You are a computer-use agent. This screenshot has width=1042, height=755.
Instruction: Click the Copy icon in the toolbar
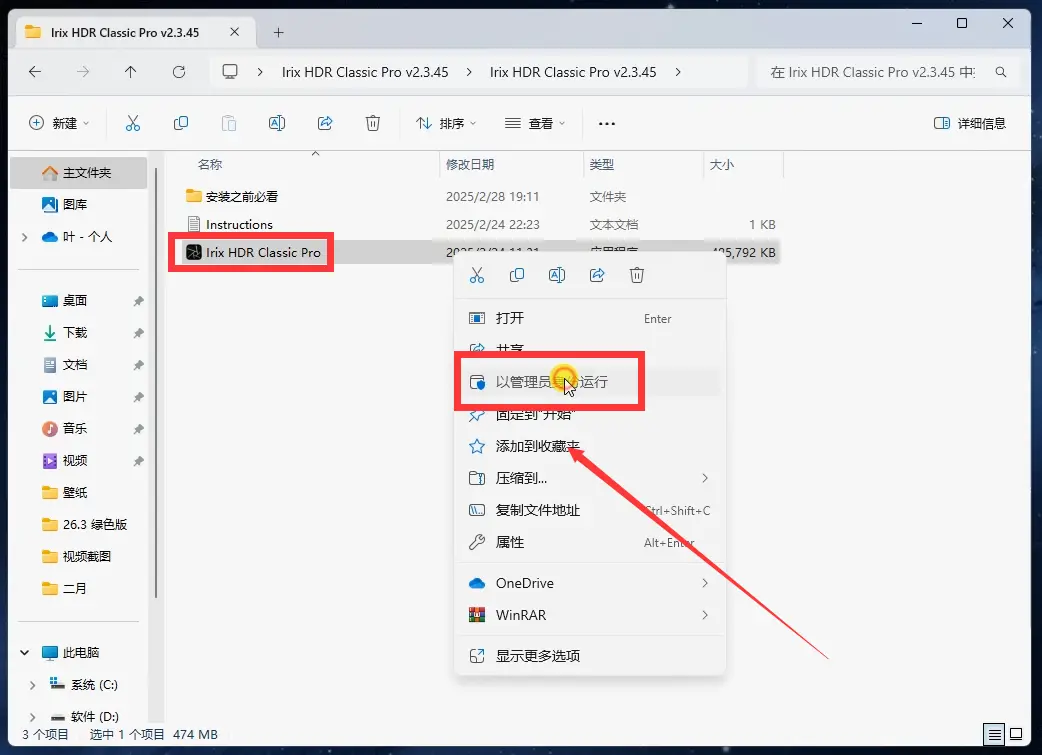pyautogui.click(x=181, y=123)
